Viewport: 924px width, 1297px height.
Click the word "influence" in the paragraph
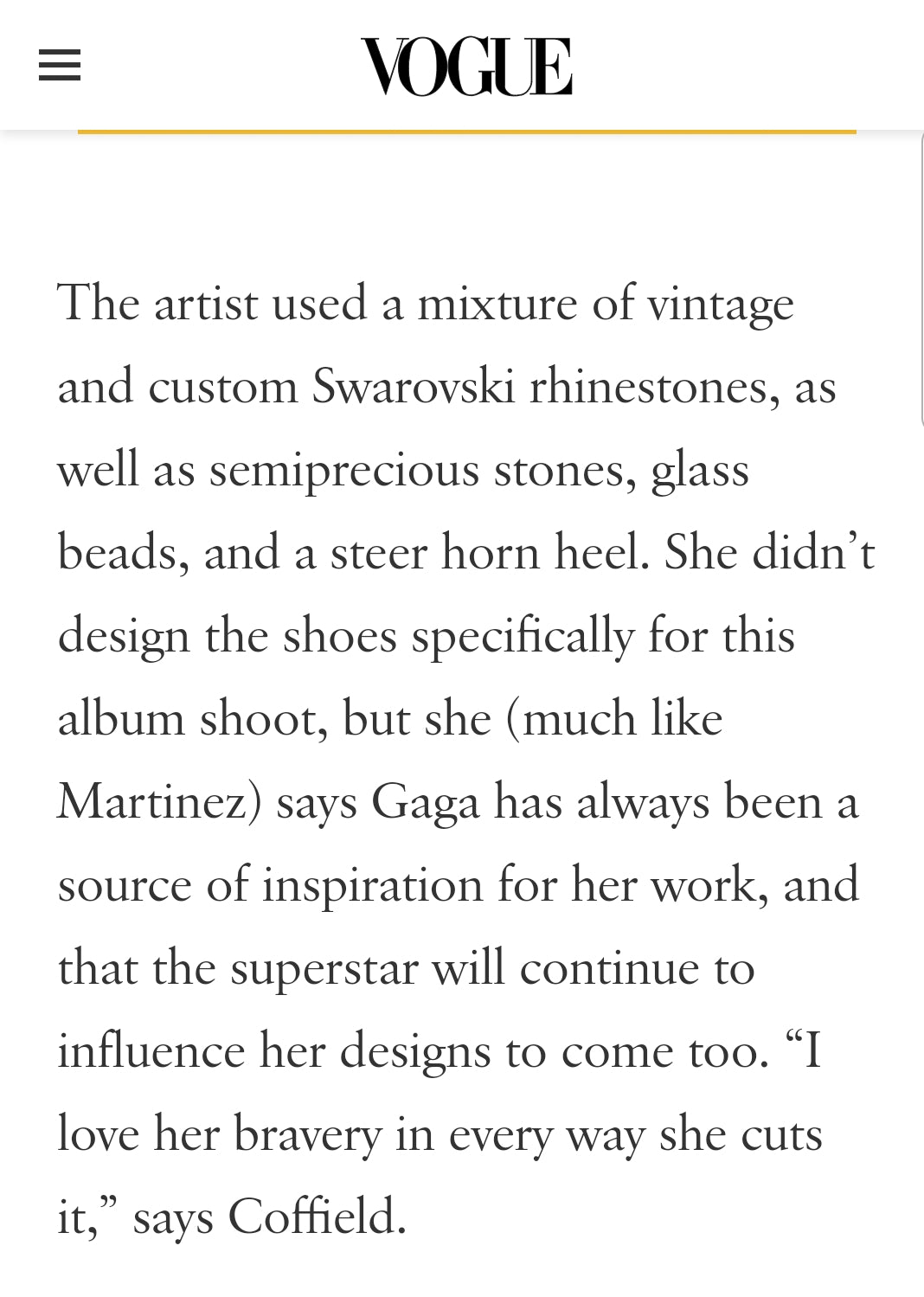(x=151, y=1051)
